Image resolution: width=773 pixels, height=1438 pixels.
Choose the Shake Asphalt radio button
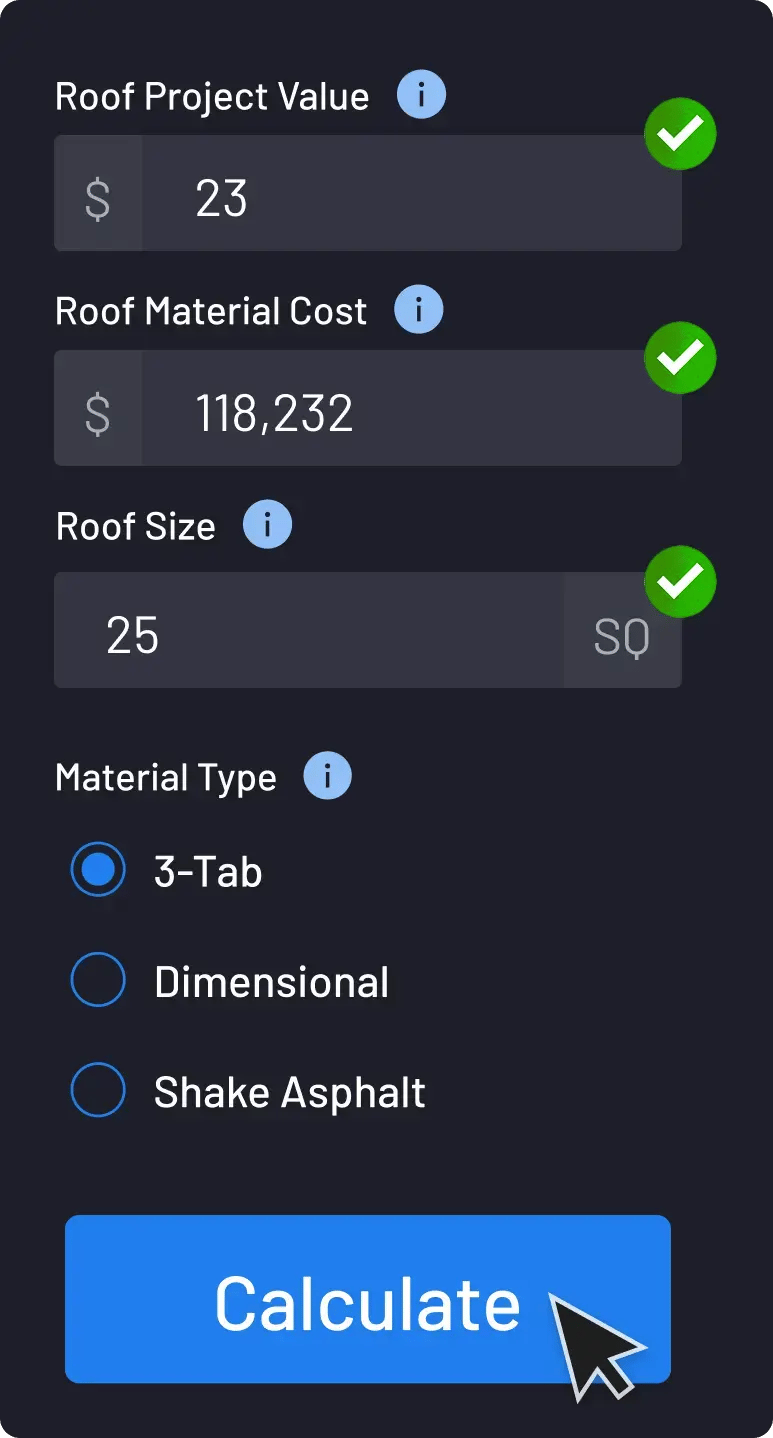point(98,1090)
